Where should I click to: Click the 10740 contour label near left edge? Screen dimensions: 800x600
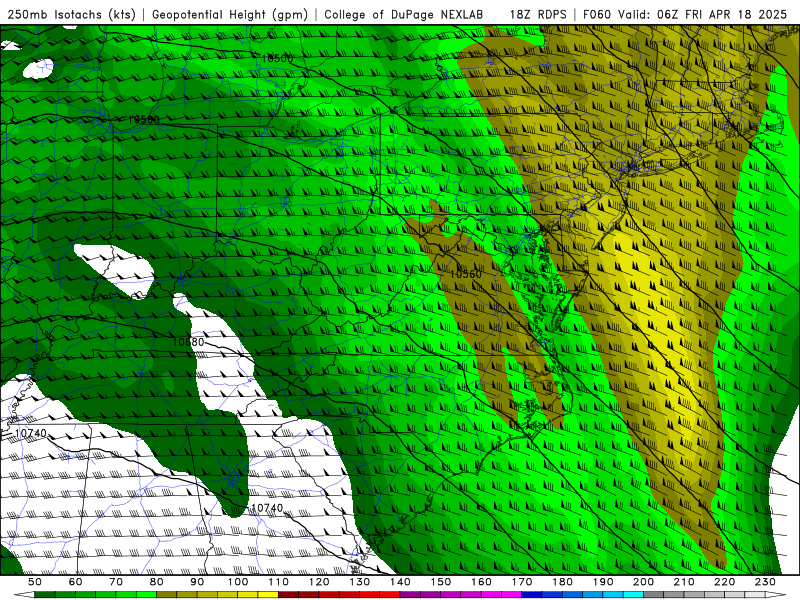click(31, 433)
